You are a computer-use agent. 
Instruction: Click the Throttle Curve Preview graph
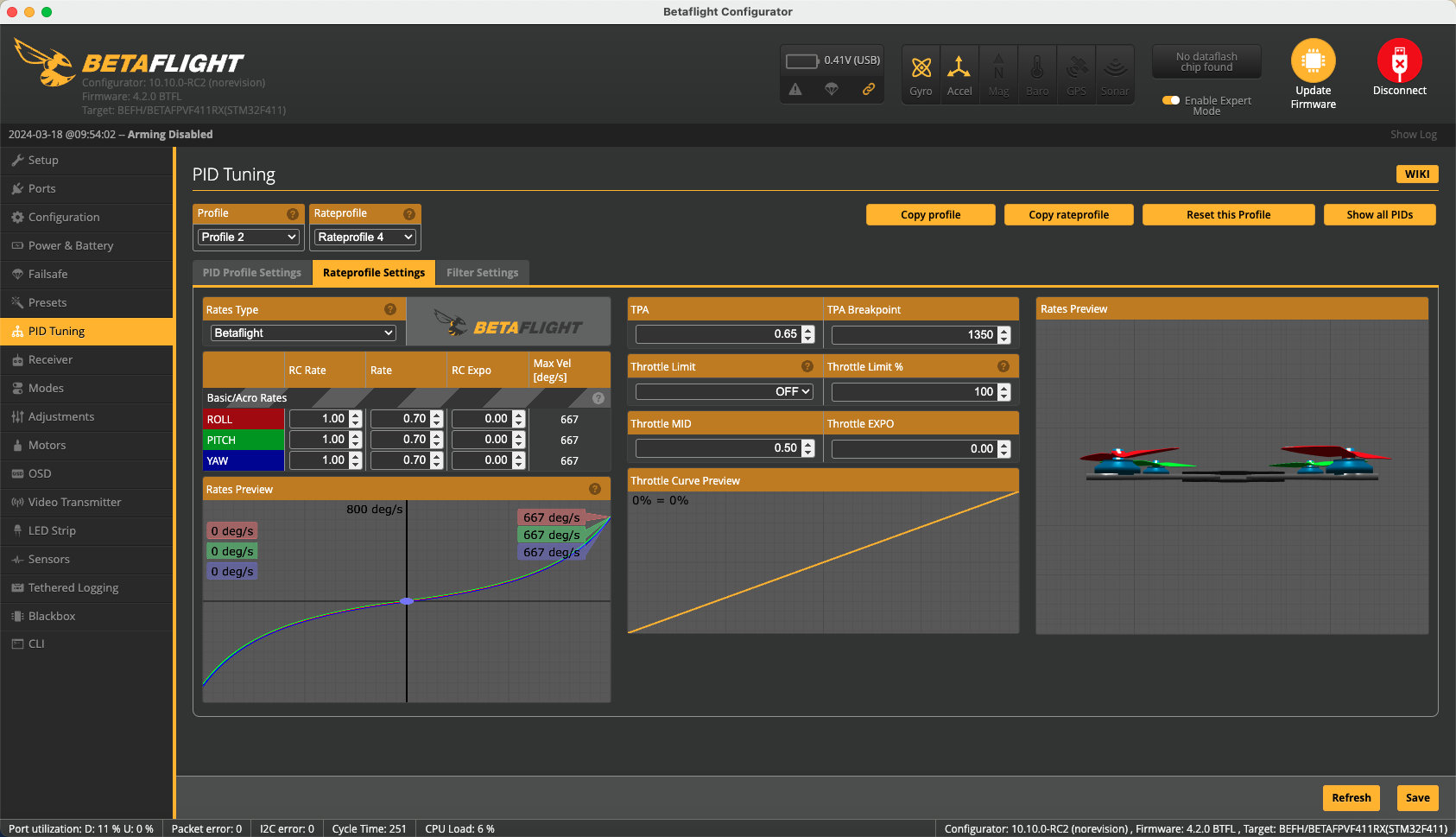[823, 561]
